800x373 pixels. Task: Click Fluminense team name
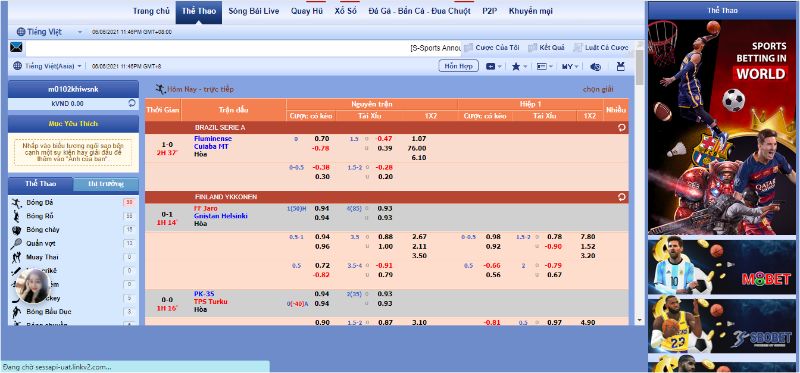tap(213, 139)
